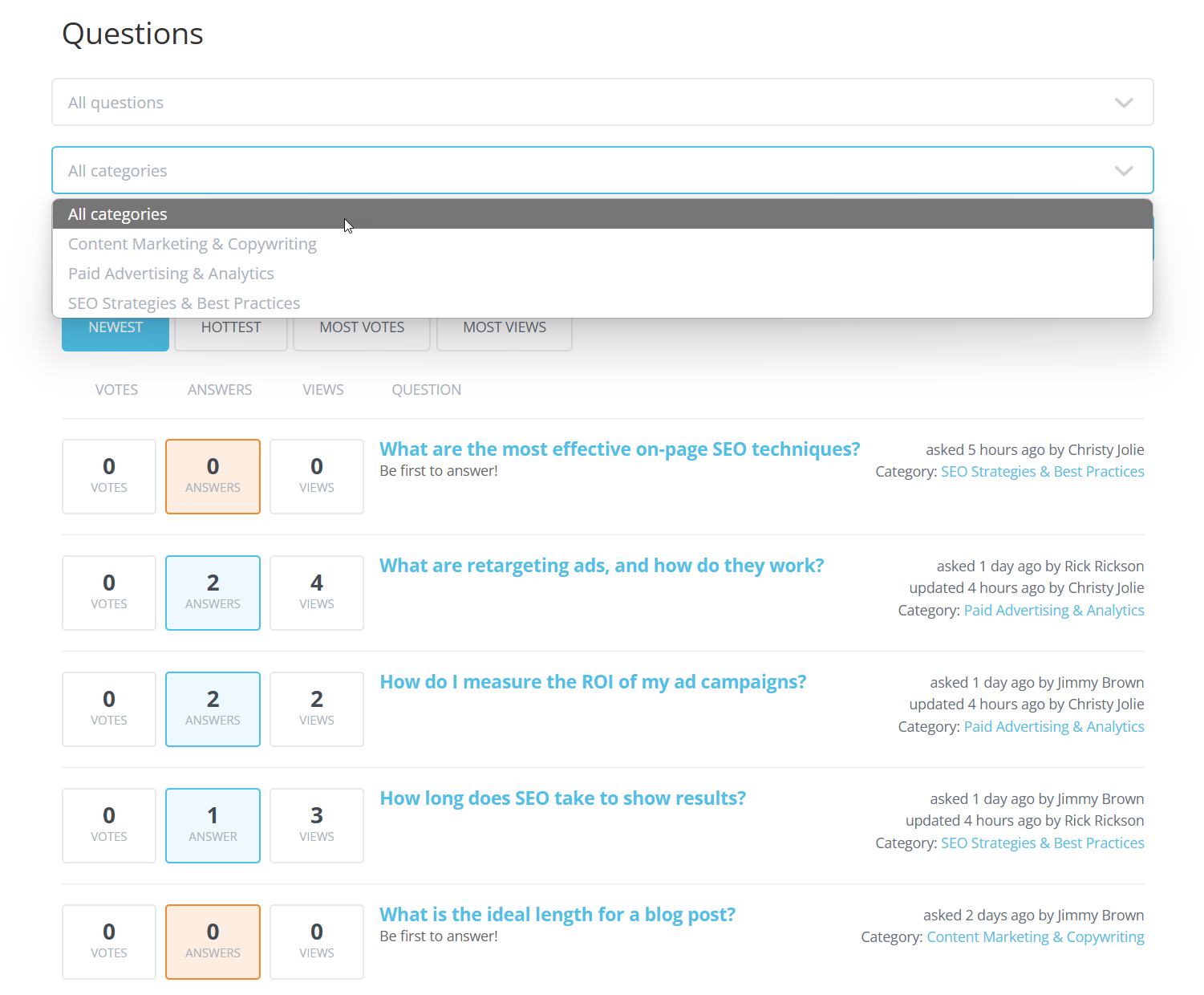1204x995 pixels.
Task: Open on-page SEO techniques question
Action: pos(619,449)
